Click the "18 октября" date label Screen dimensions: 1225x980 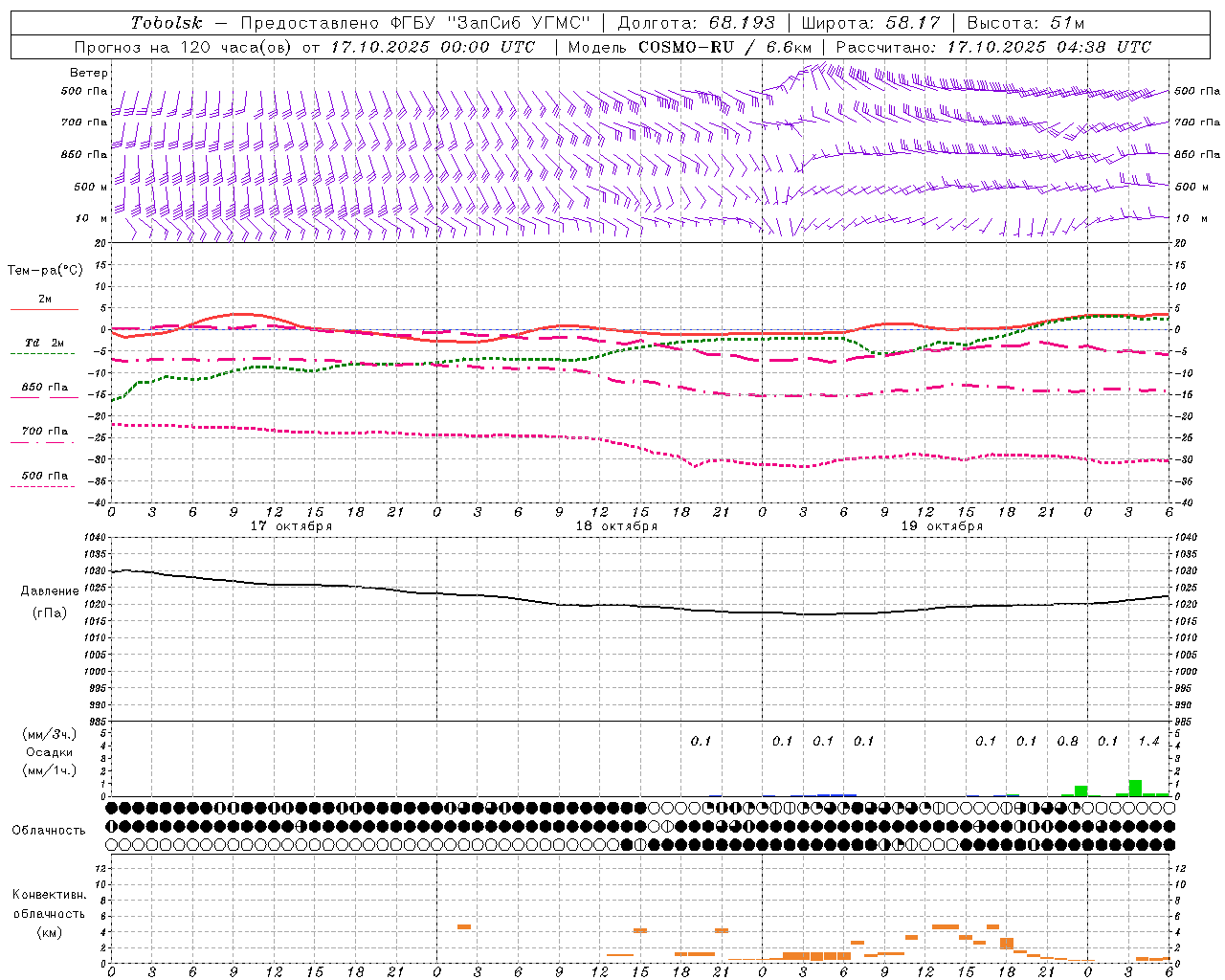pos(616,526)
